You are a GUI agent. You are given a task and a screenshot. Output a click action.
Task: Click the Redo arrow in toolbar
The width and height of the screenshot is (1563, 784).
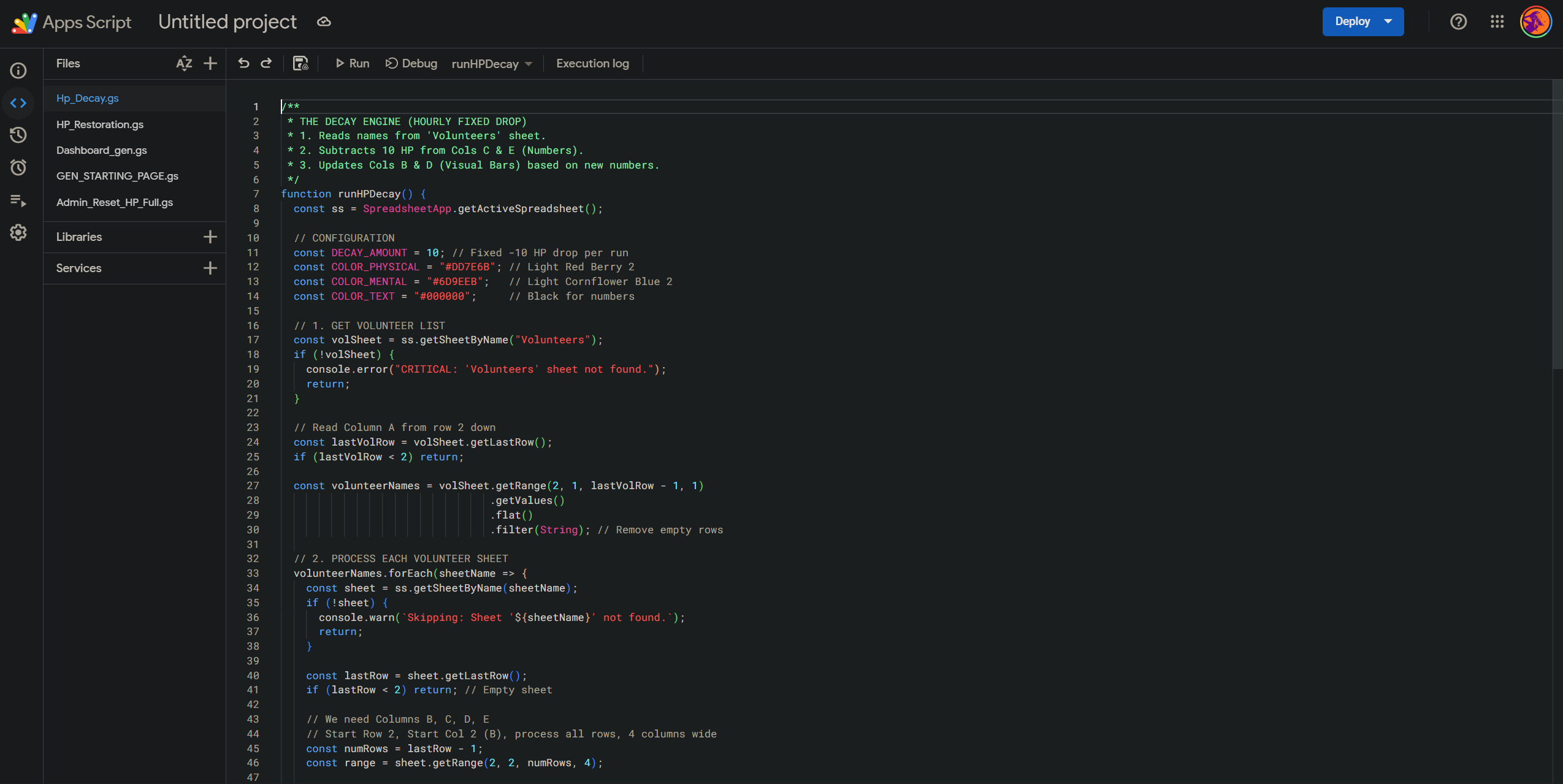(266, 63)
